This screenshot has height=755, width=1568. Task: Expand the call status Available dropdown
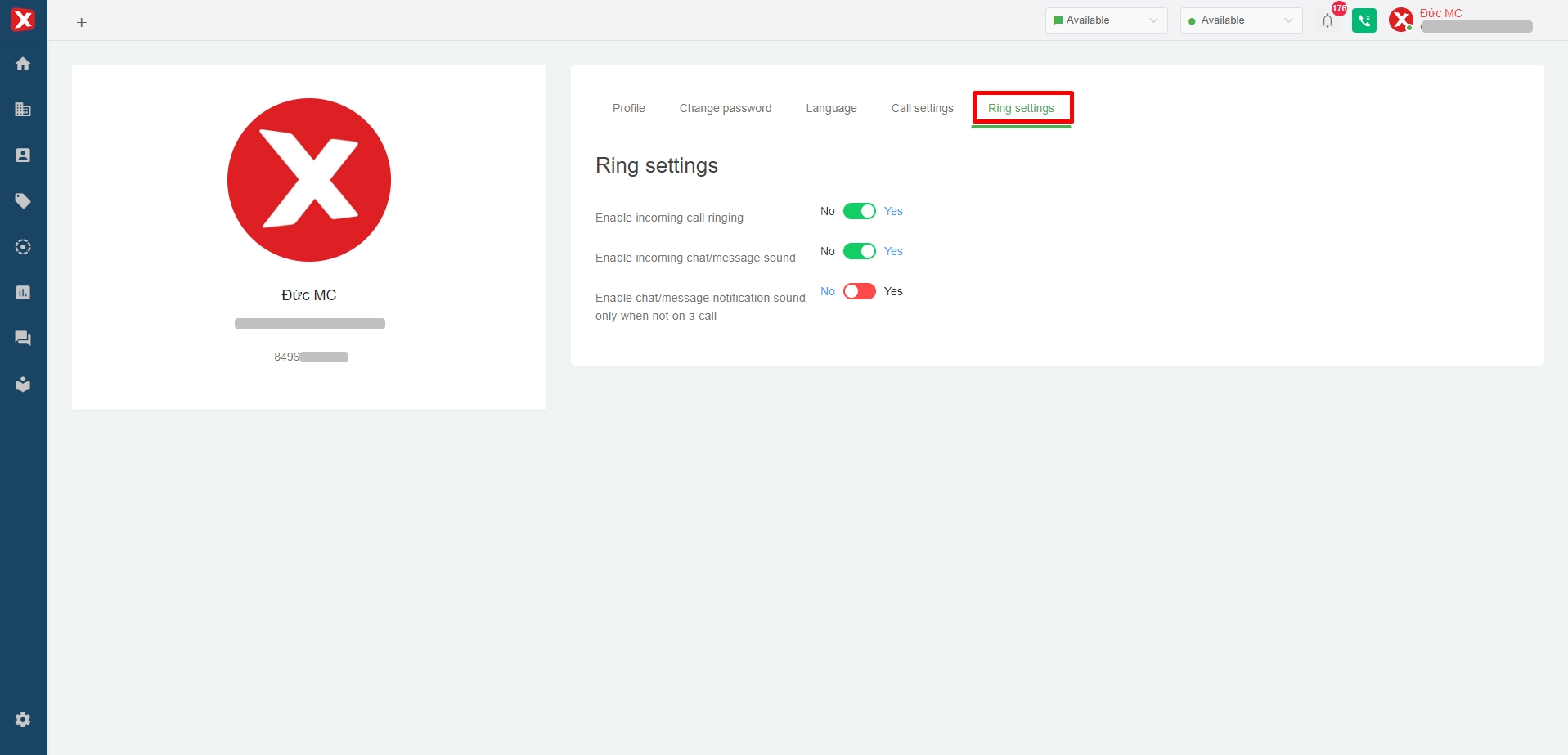pos(1240,20)
